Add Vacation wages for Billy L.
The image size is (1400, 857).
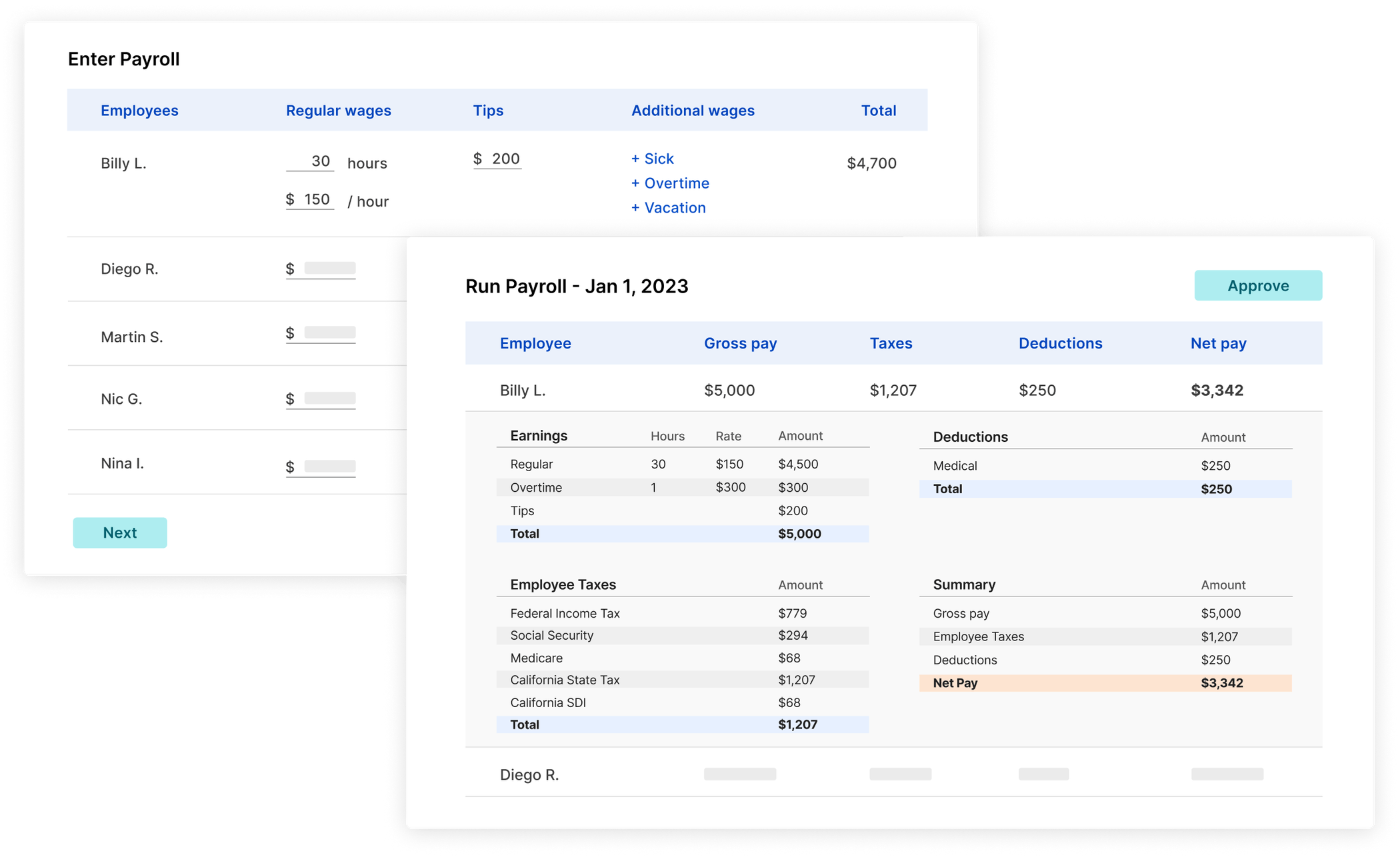(x=668, y=208)
